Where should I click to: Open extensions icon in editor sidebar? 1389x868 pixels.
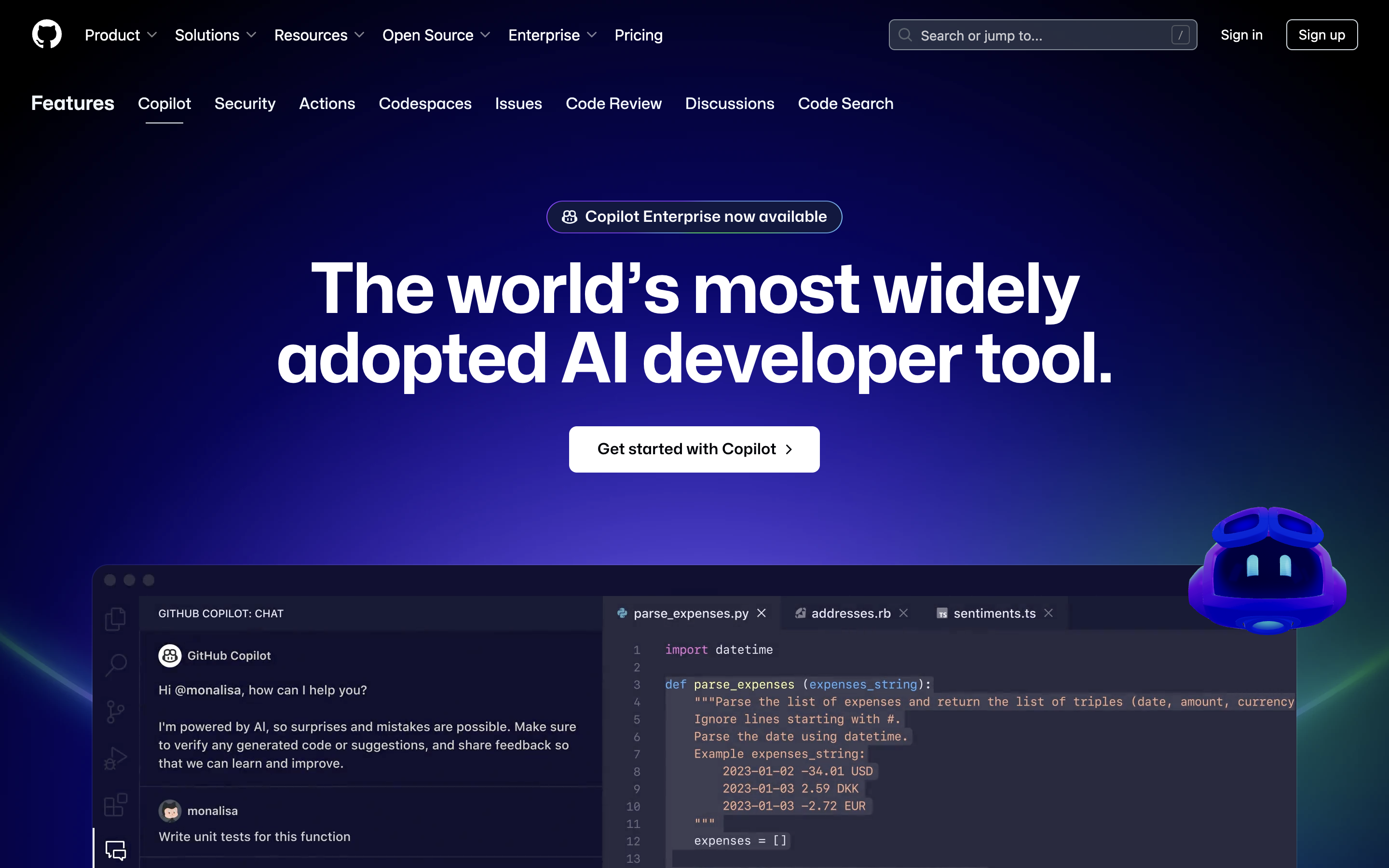coord(115,804)
